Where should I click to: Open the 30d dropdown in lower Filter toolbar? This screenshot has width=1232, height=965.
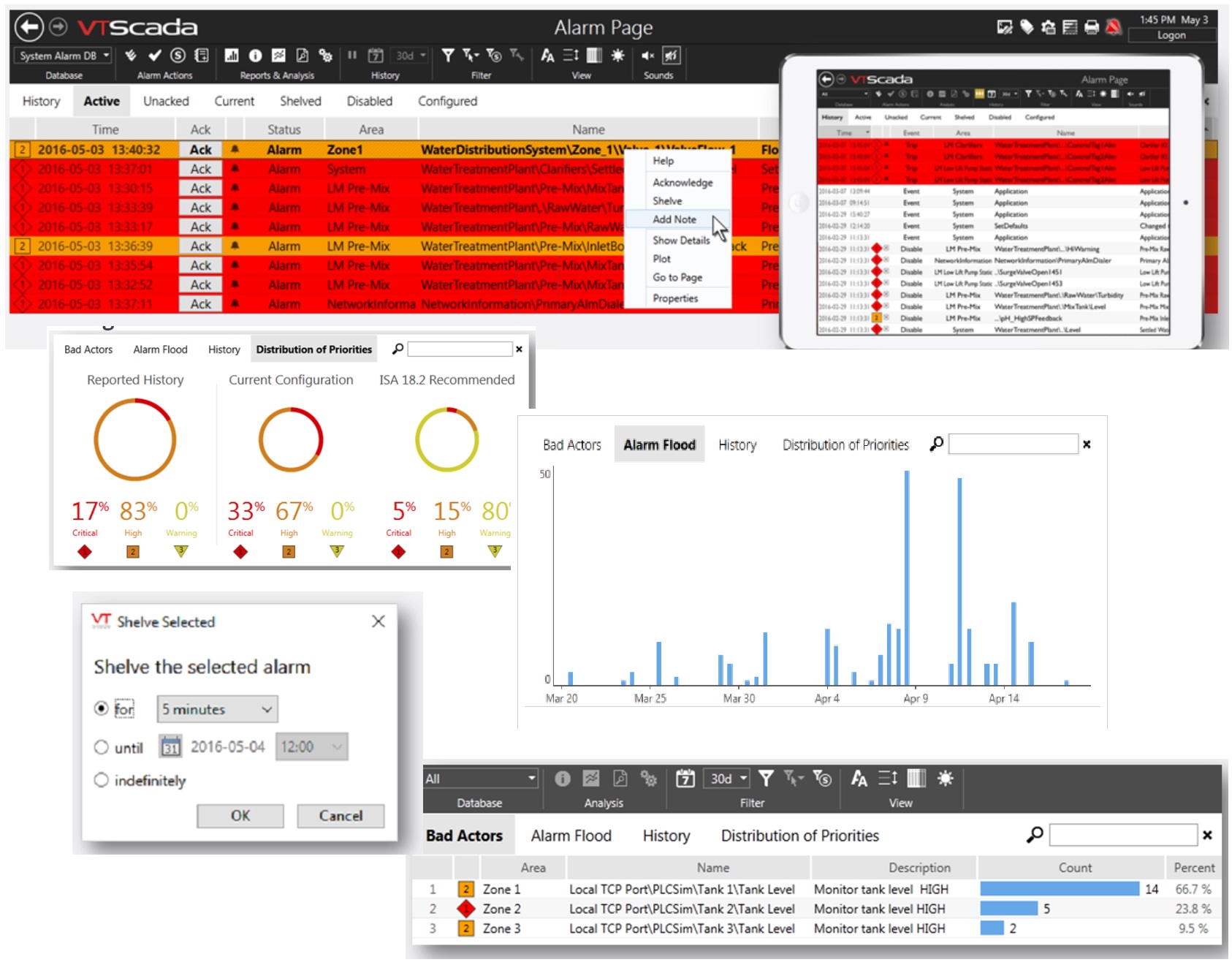(727, 779)
